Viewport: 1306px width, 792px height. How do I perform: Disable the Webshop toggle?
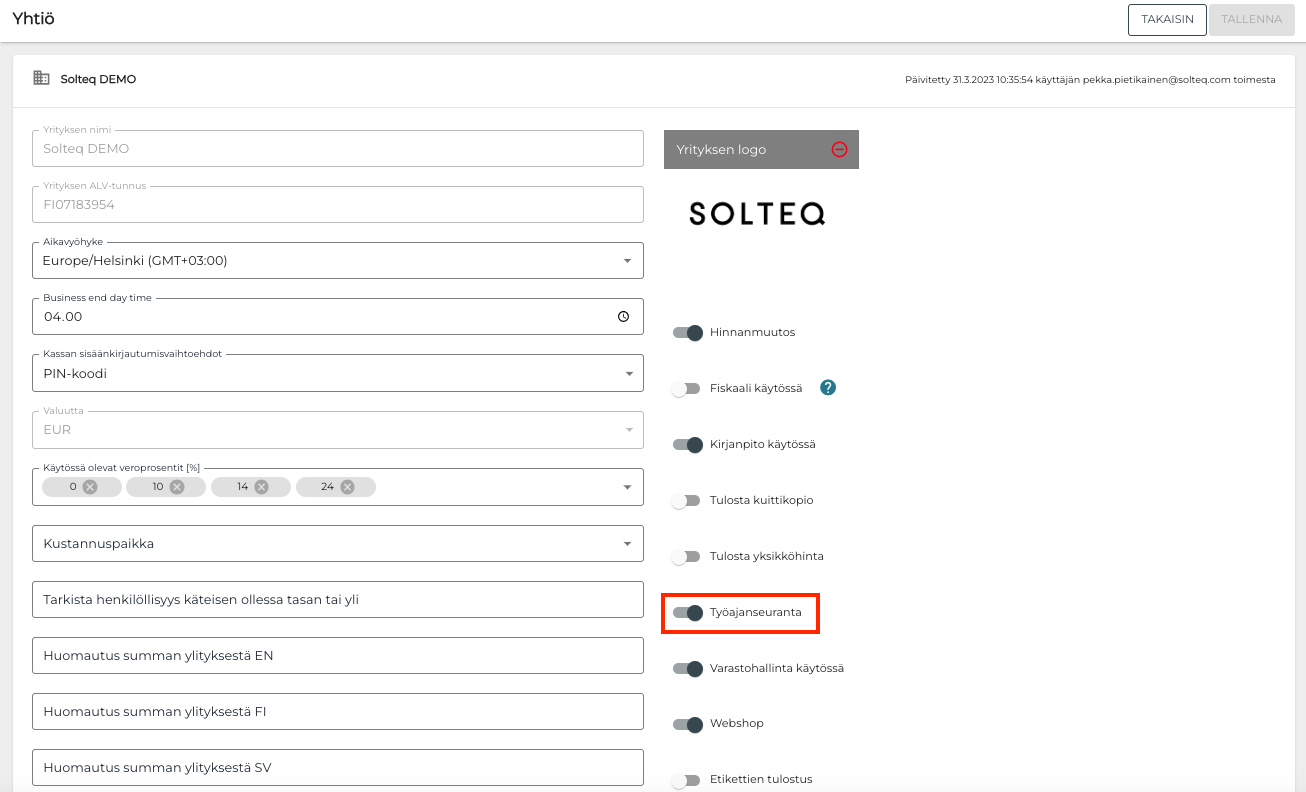tap(688, 724)
